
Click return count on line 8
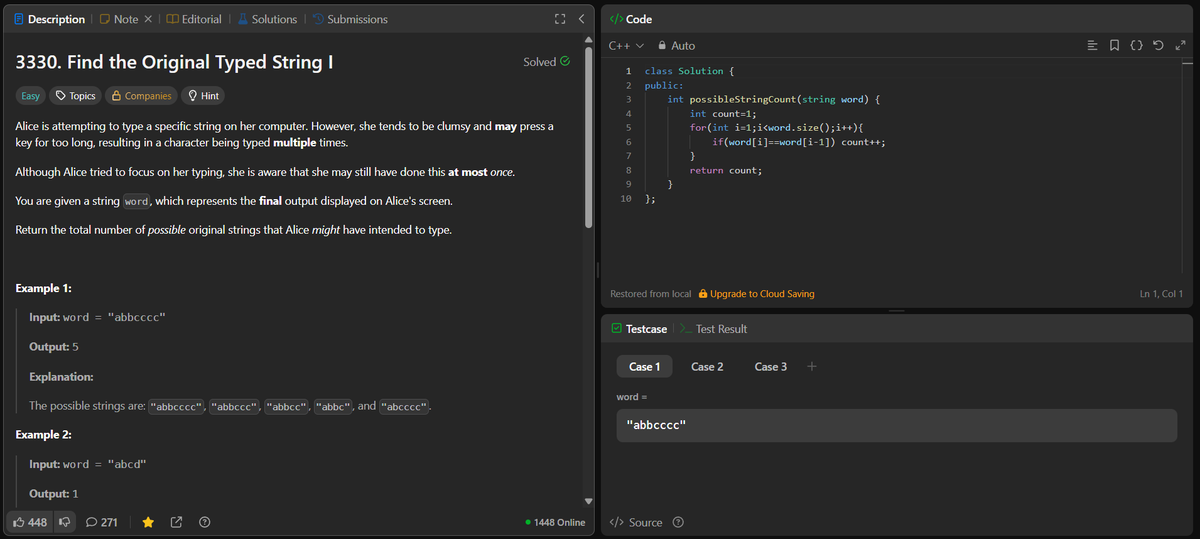(x=726, y=171)
